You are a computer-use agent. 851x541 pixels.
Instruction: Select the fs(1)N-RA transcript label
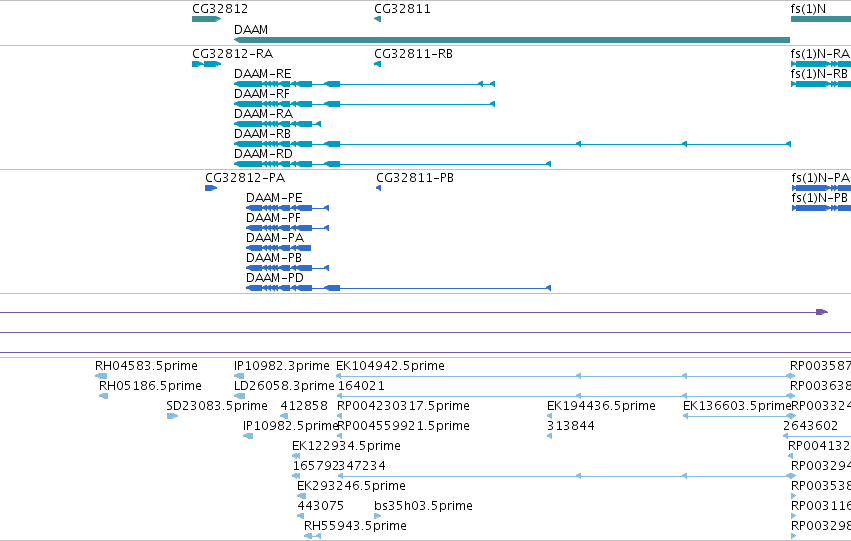point(820,54)
